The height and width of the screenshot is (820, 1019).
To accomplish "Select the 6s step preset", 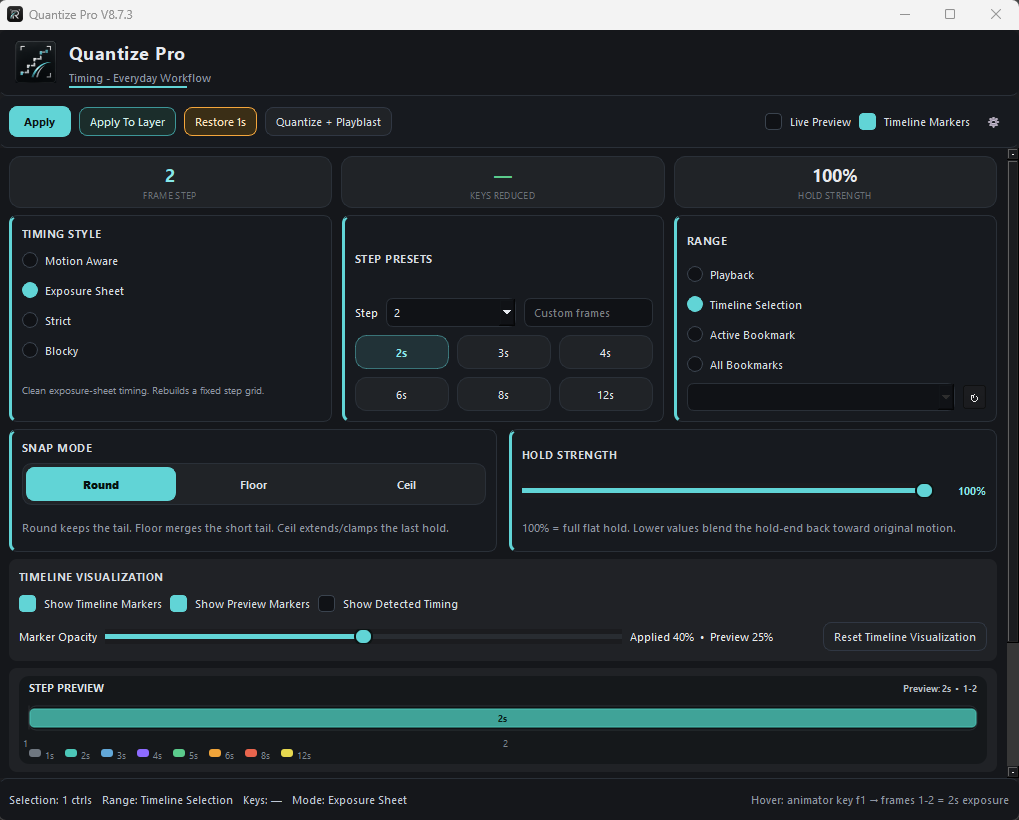I will click(x=402, y=394).
